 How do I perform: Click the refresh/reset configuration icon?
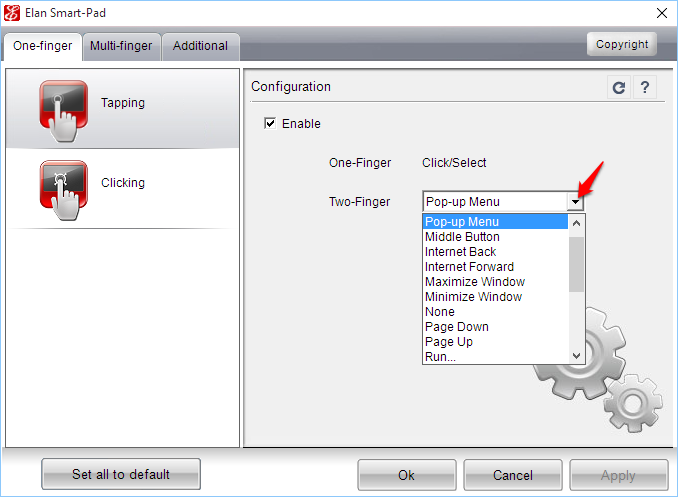pos(619,88)
